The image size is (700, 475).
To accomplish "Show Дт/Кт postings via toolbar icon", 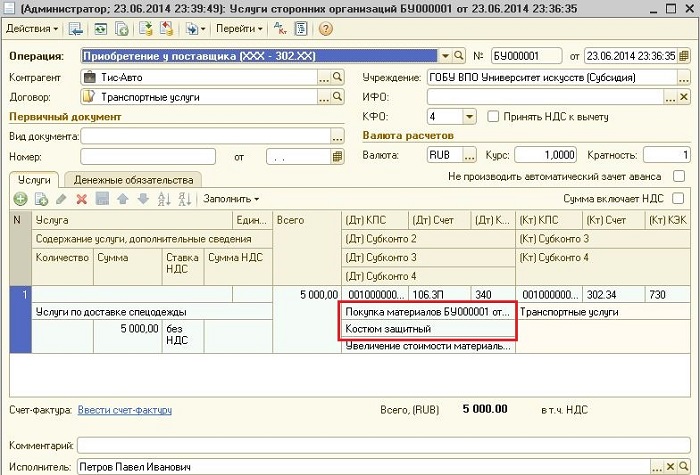I will pyautogui.click(x=280, y=29).
